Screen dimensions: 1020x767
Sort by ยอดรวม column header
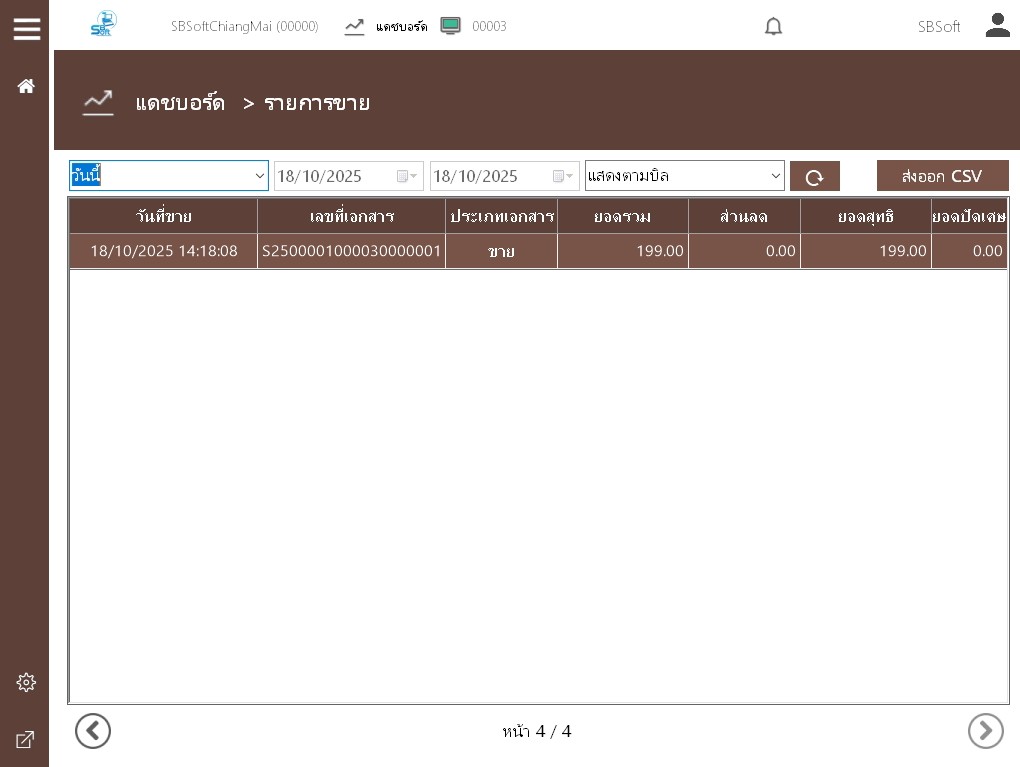click(x=622, y=216)
